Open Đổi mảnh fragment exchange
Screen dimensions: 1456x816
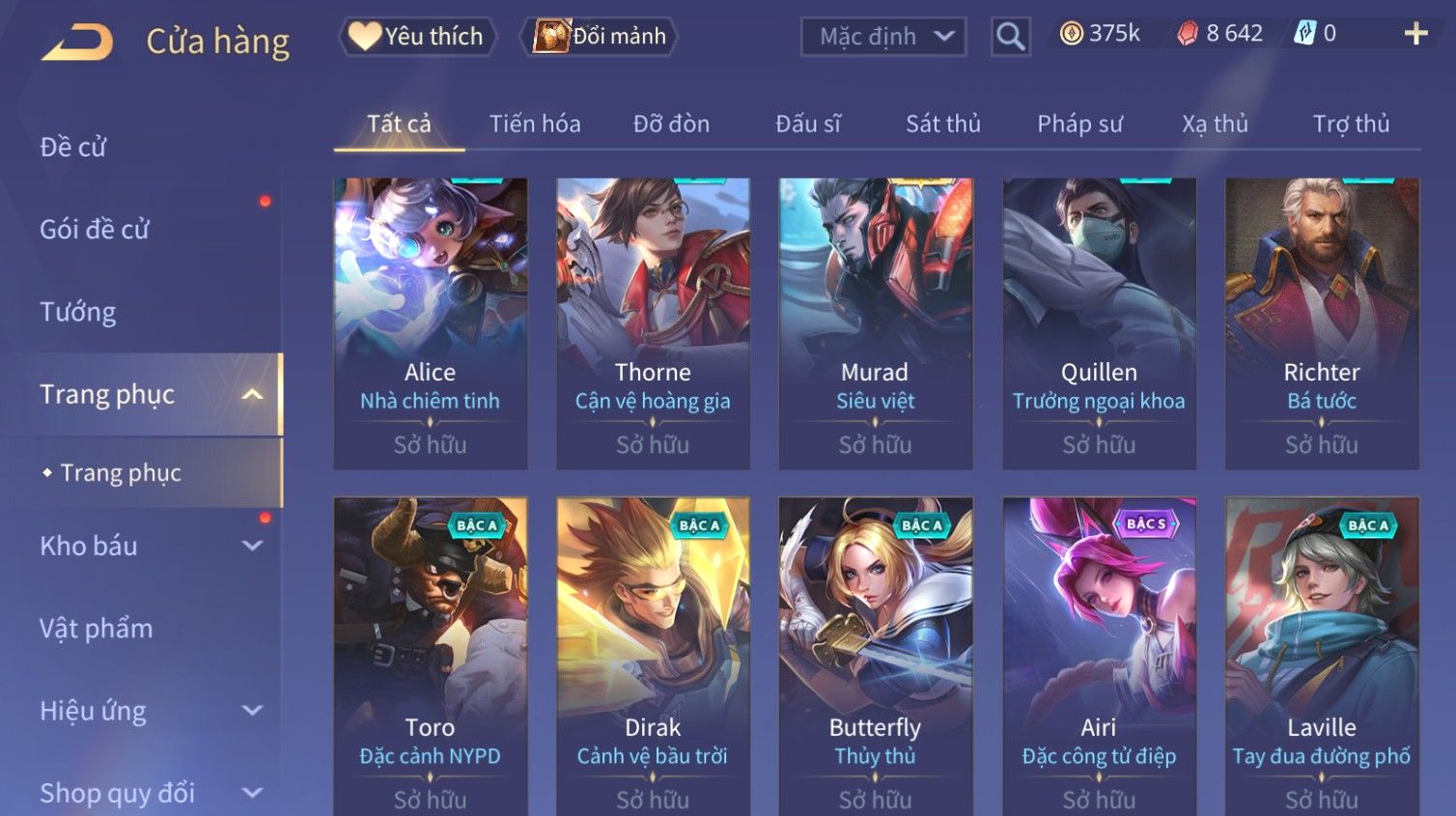[600, 37]
